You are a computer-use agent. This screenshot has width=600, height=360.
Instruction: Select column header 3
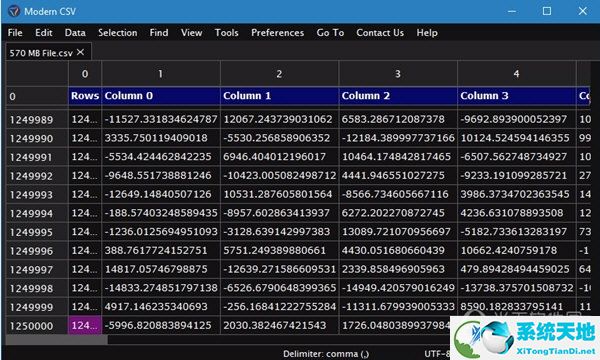(x=398, y=74)
